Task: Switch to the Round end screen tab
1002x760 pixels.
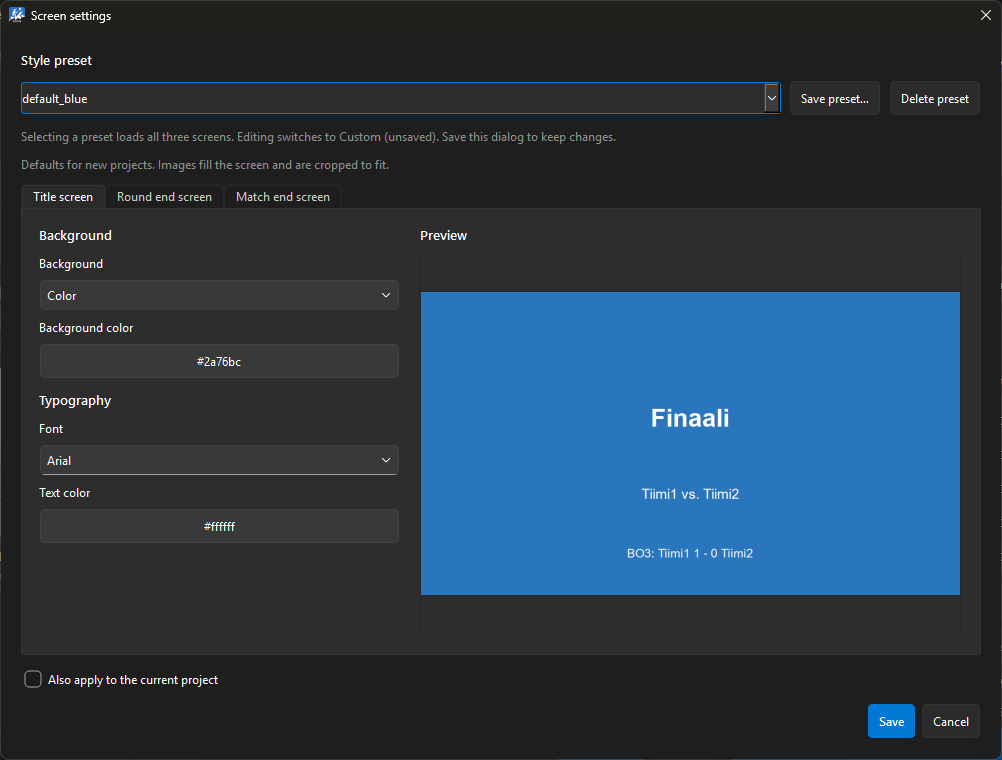Action: pyautogui.click(x=164, y=197)
